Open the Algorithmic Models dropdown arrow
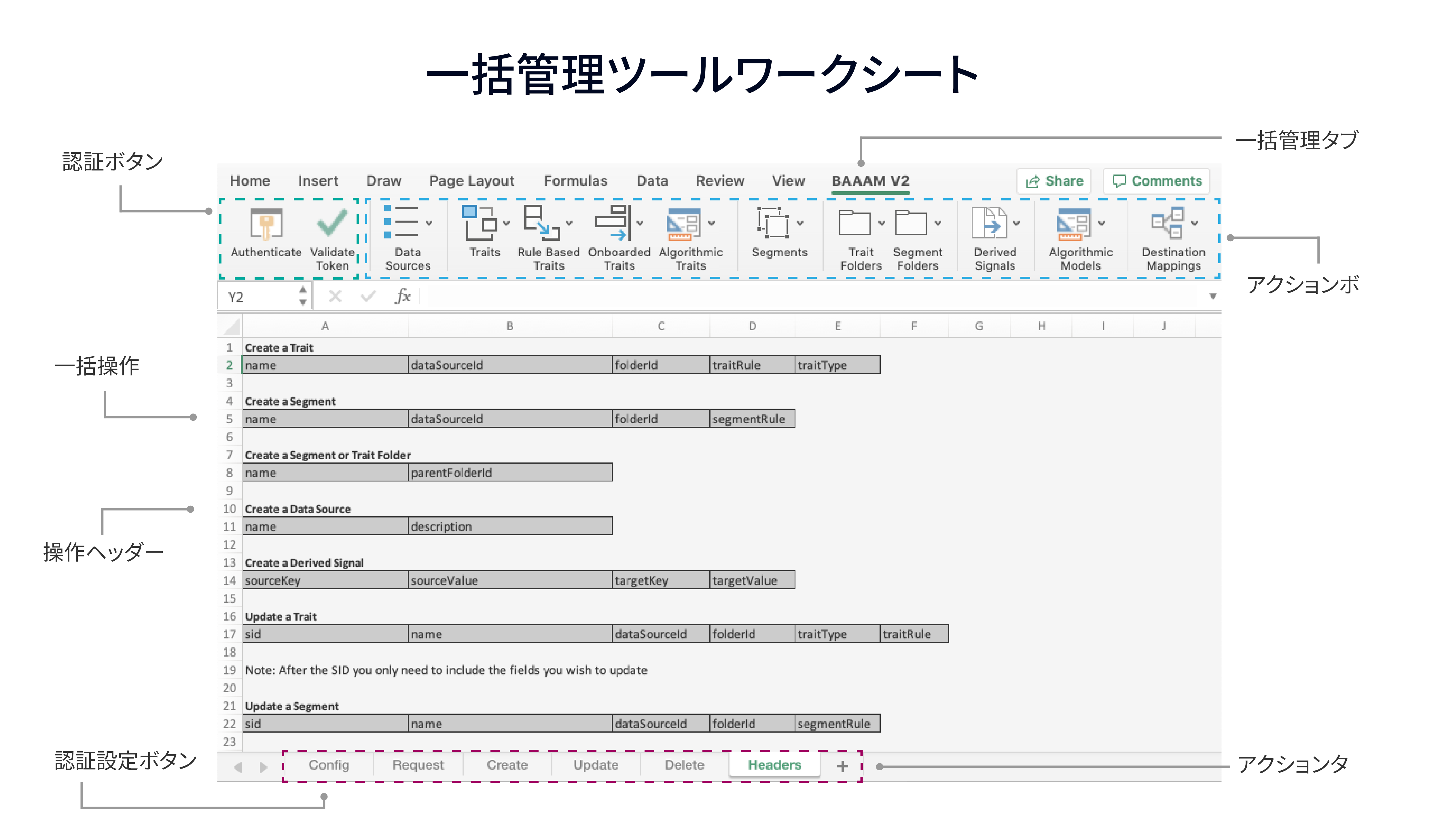 click(x=1101, y=223)
